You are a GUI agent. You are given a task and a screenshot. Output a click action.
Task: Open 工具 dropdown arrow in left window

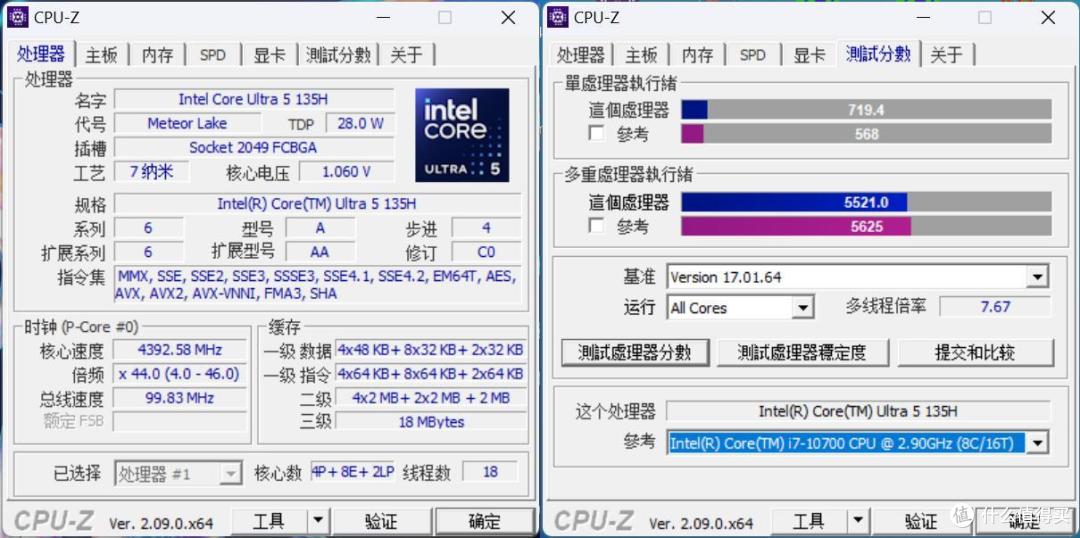(317, 520)
